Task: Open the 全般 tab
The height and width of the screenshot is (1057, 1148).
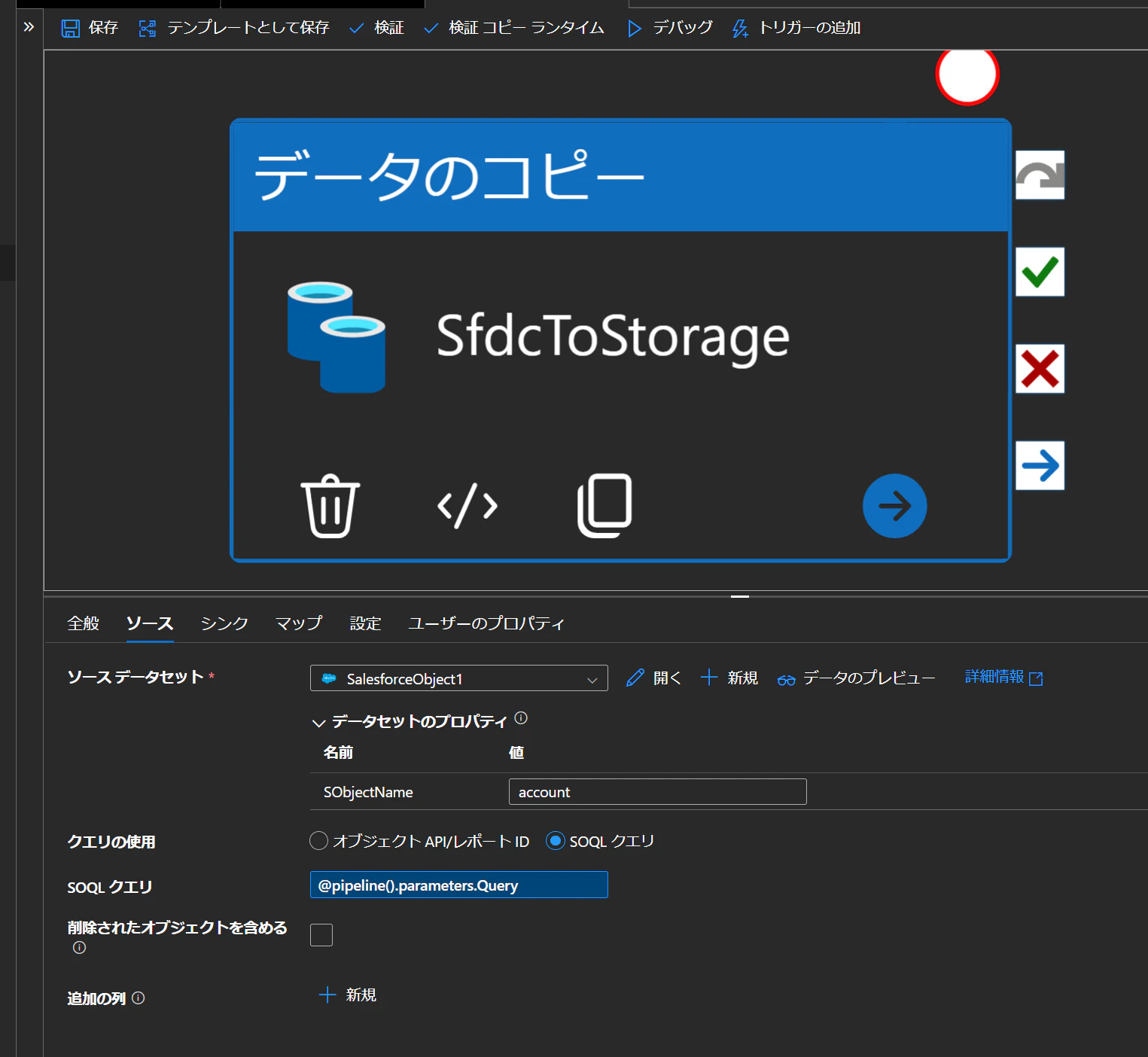Action: coord(84,623)
